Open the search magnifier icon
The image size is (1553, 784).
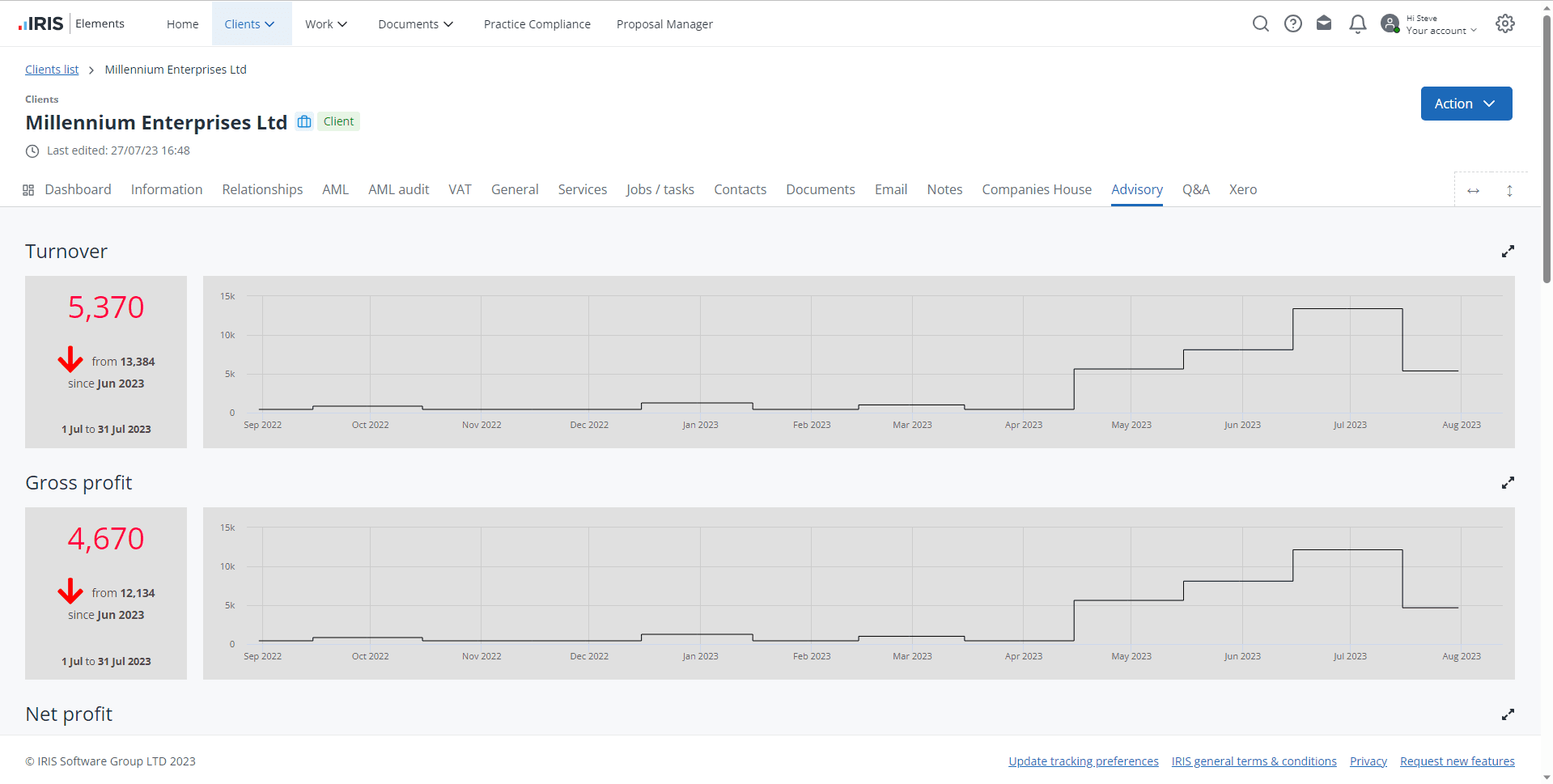pos(1260,23)
